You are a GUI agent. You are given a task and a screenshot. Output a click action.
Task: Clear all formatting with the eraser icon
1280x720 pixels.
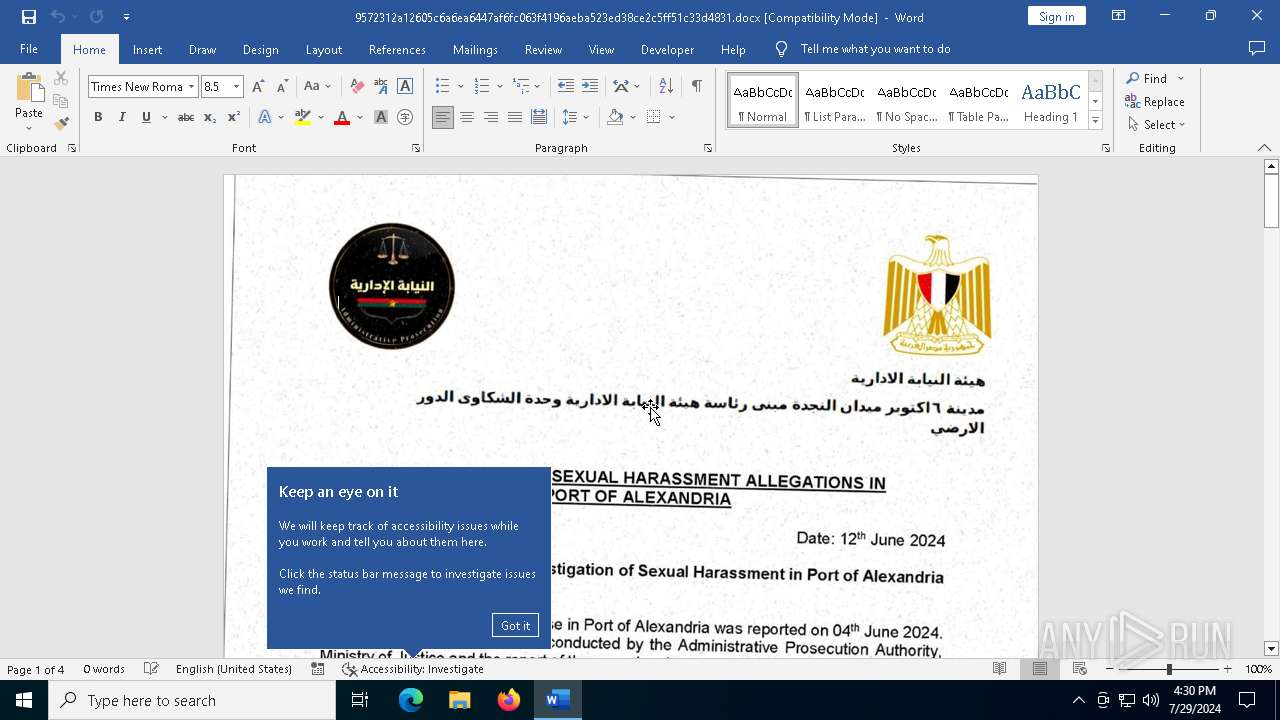coord(357,87)
